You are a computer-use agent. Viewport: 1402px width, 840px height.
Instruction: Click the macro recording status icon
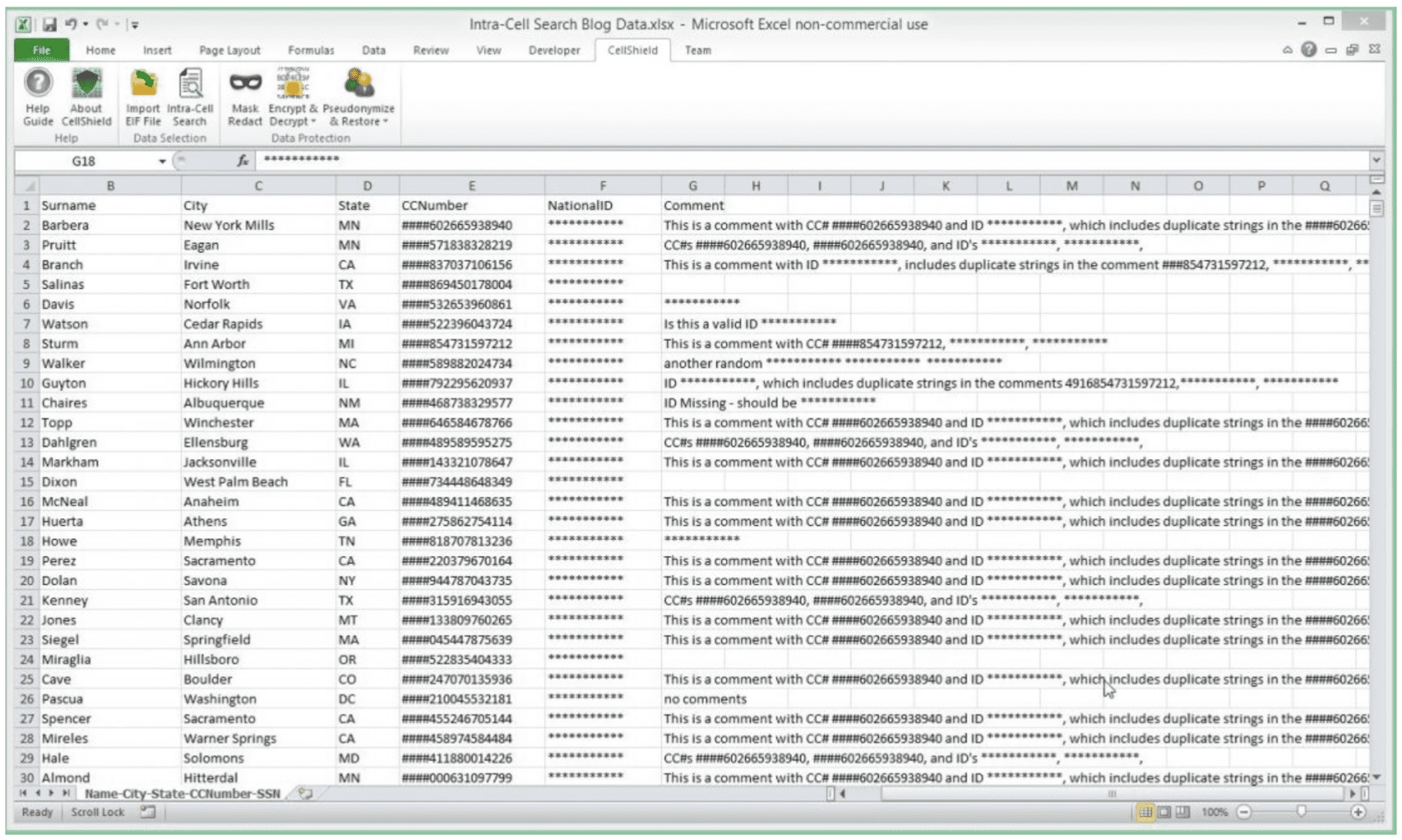click(x=148, y=812)
